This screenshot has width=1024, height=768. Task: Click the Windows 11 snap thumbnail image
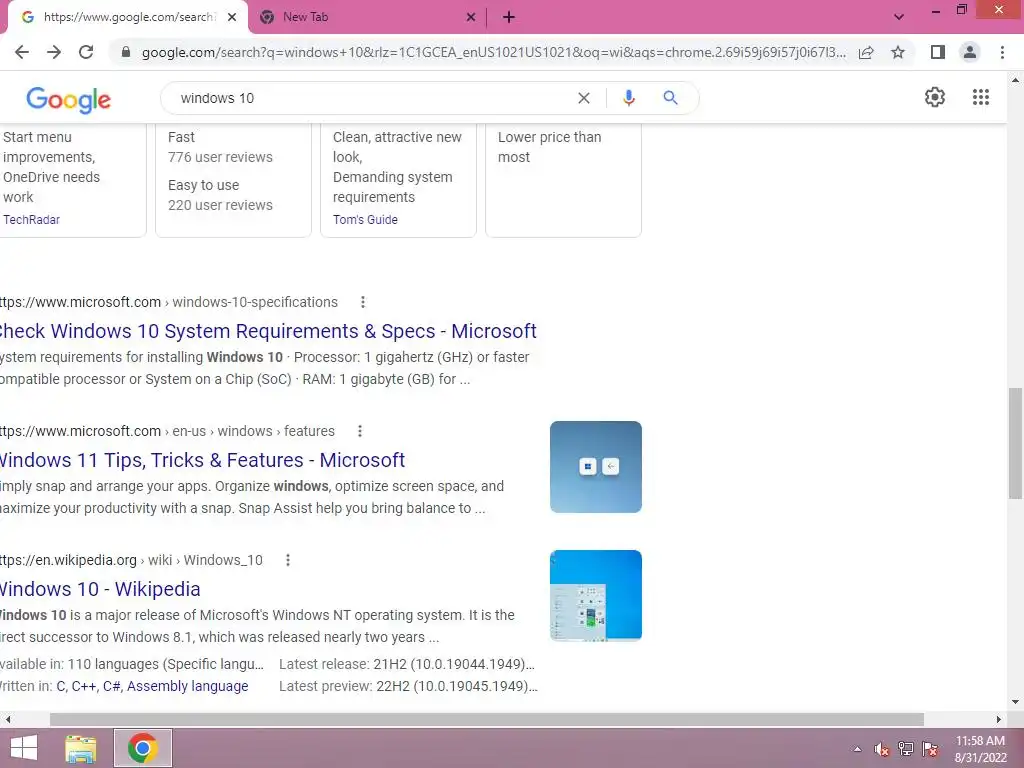pyautogui.click(x=596, y=467)
